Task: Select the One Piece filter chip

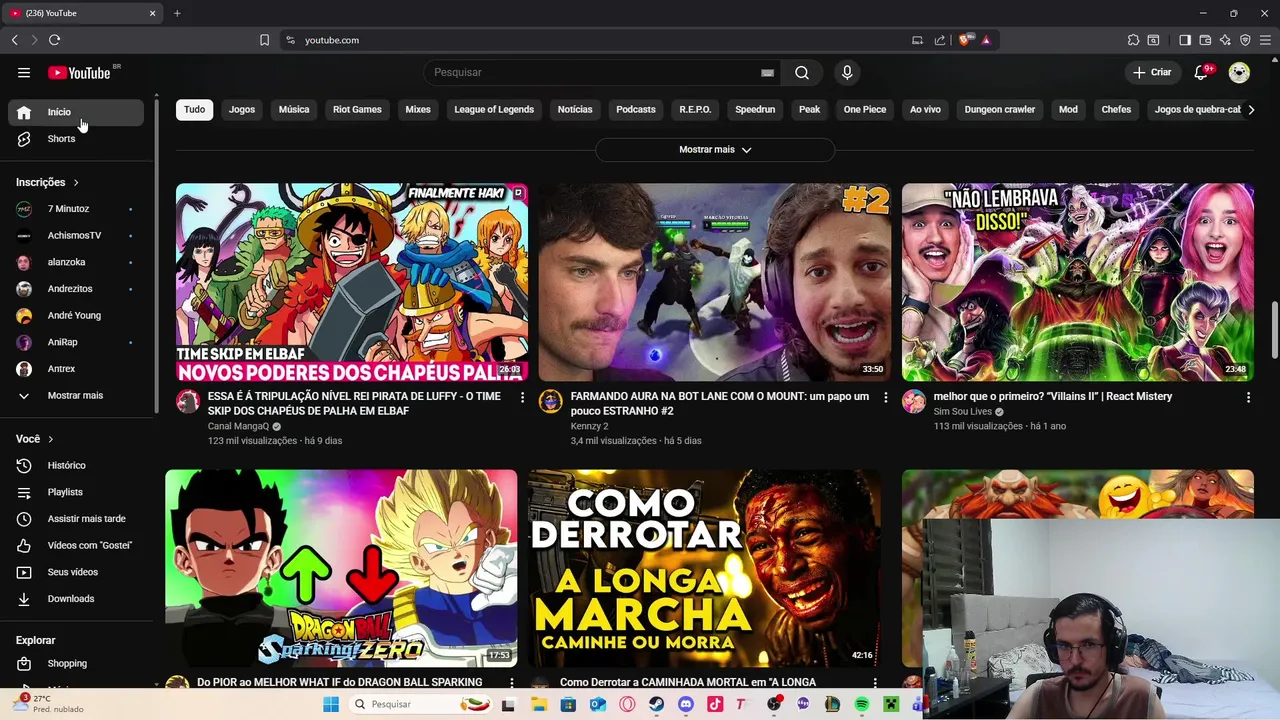Action: point(865,110)
